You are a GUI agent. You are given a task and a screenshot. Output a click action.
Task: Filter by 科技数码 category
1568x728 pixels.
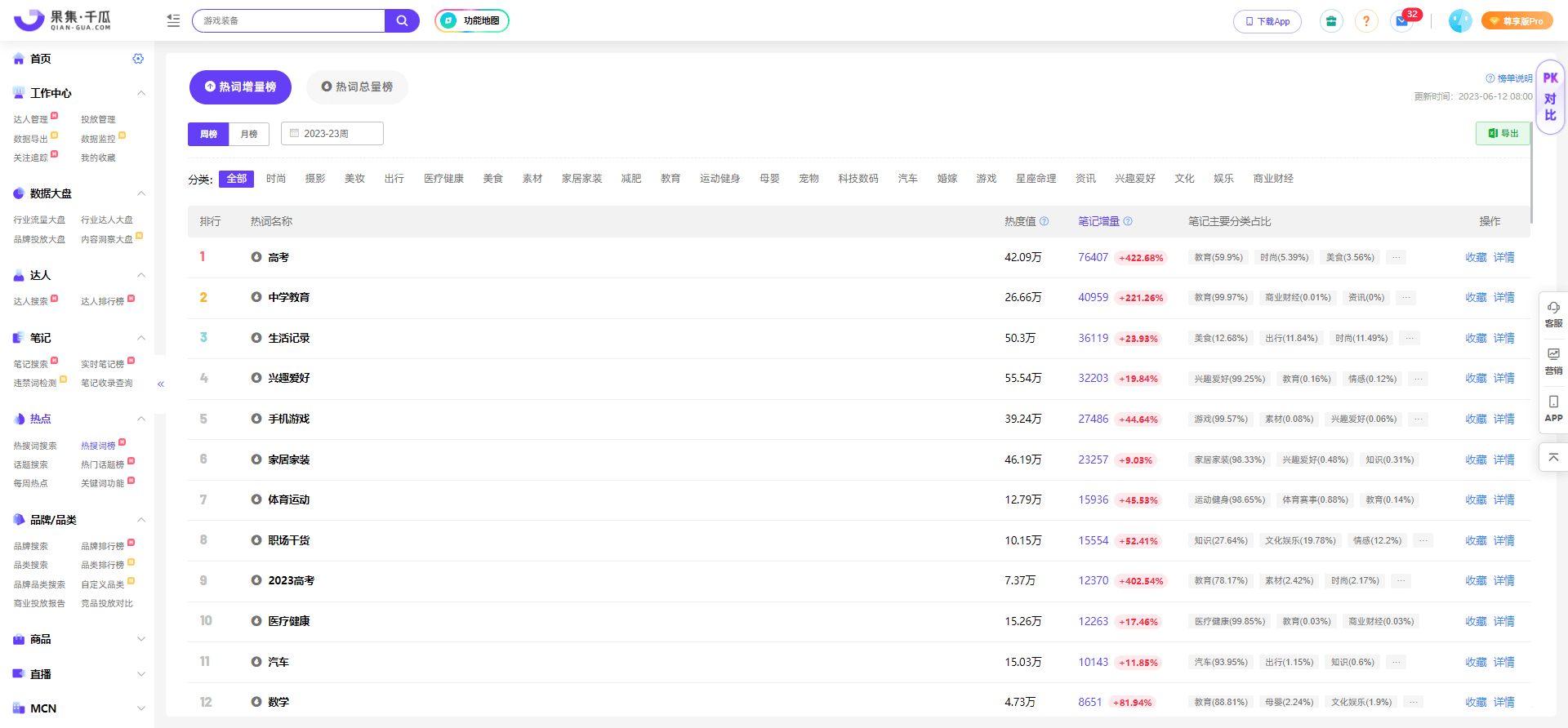(858, 179)
